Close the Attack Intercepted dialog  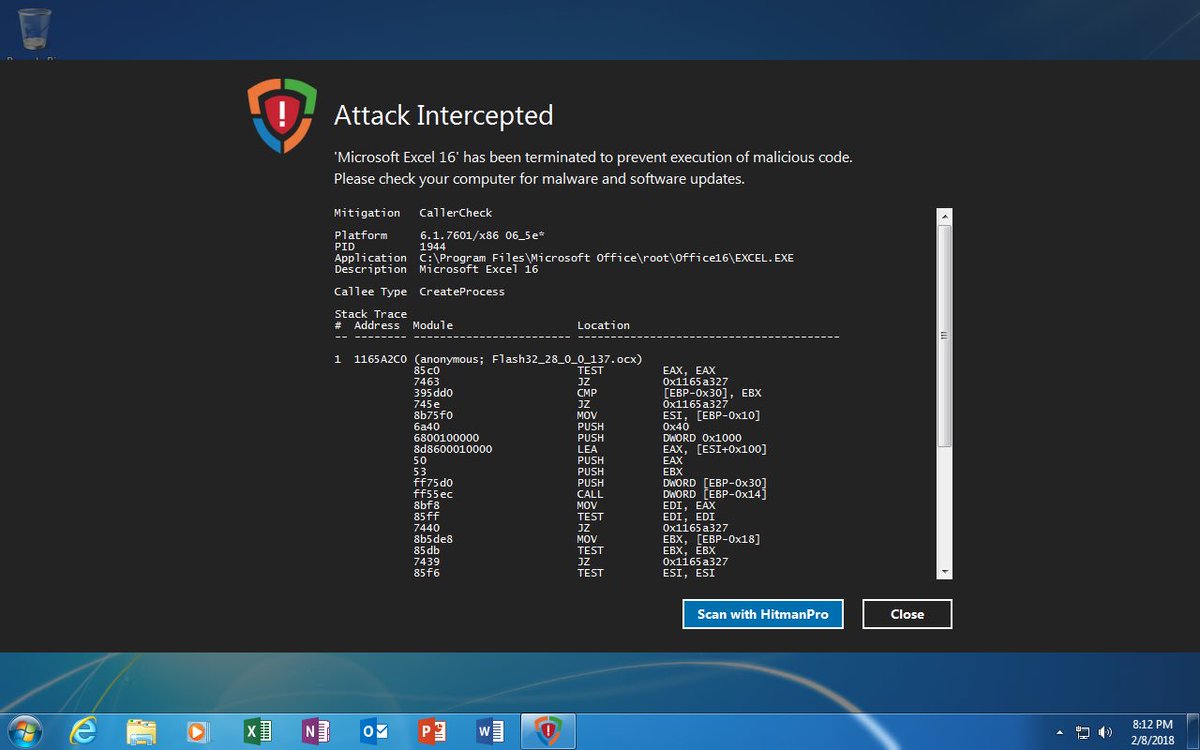pyautogui.click(x=906, y=614)
